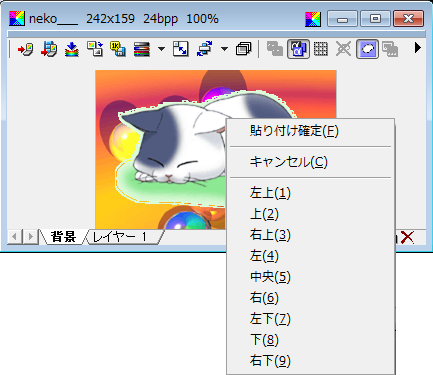Click the 1K save disk icon

tap(118, 49)
